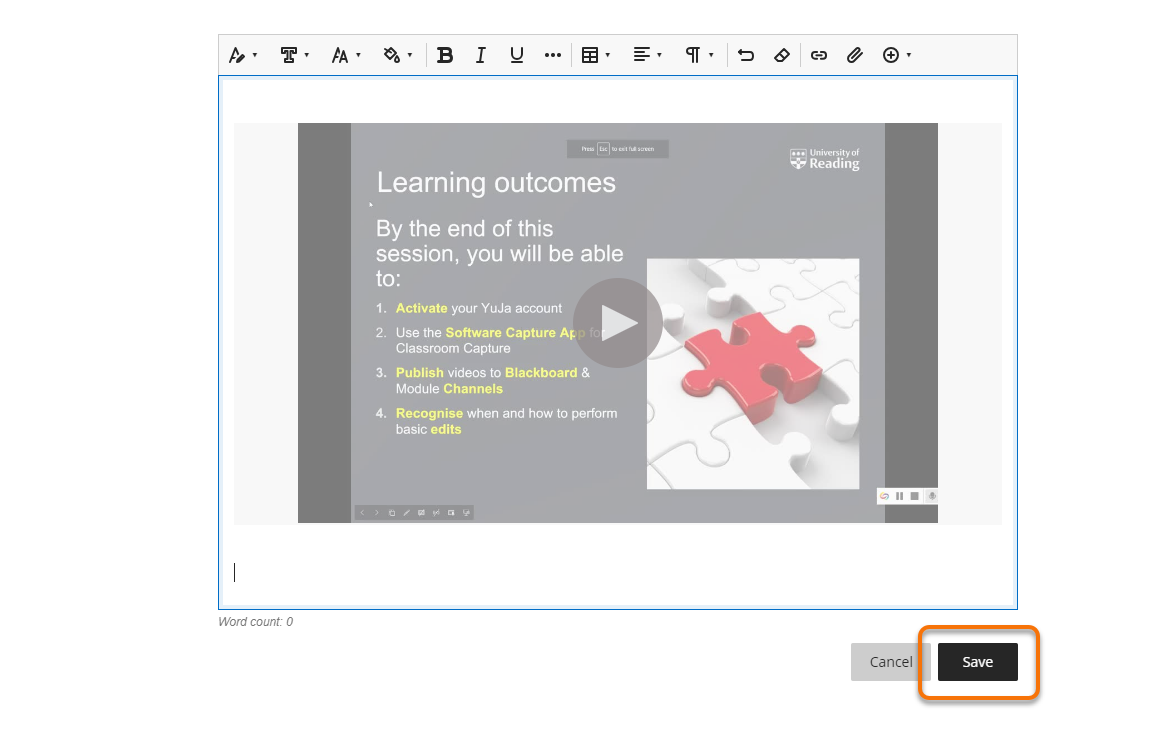Expand the insert content dropdown arrow
The image size is (1160, 750).
[909, 55]
